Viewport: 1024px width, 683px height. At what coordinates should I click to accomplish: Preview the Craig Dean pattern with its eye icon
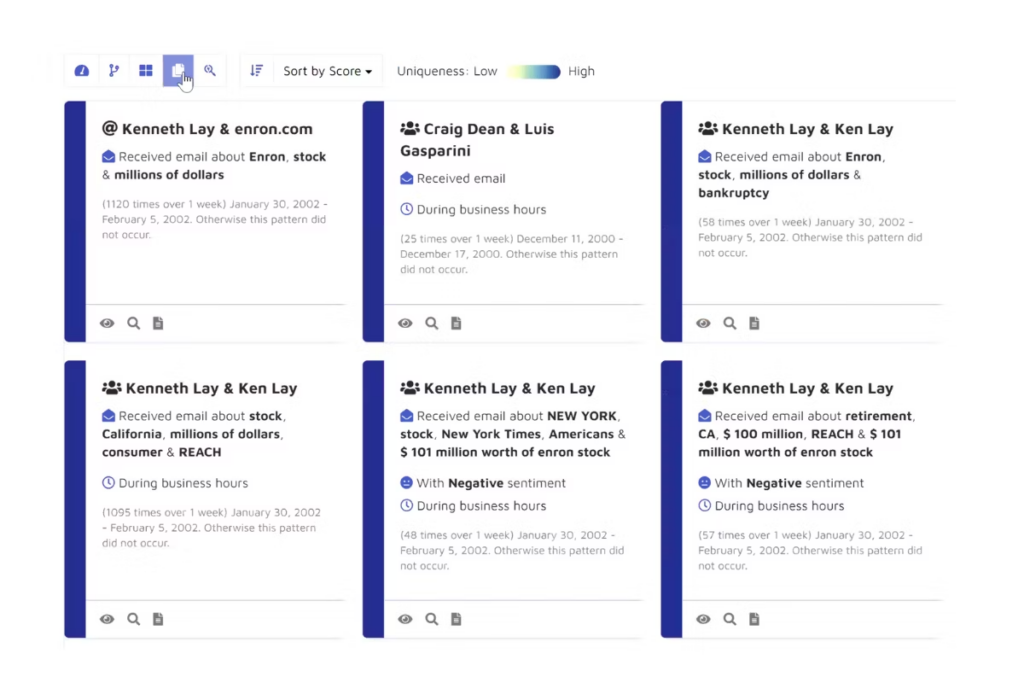pos(405,322)
